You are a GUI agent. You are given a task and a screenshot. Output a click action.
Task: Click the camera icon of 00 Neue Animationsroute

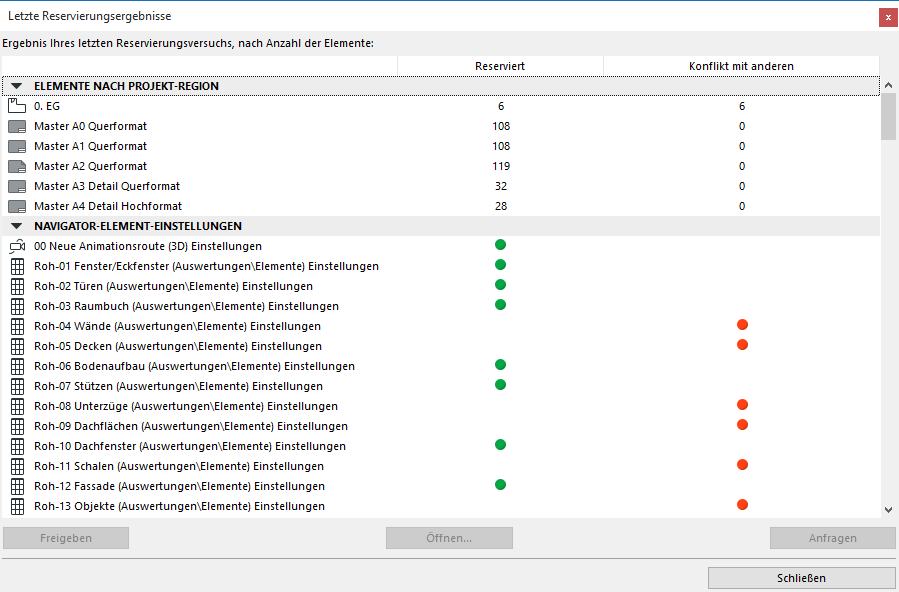pyautogui.click(x=17, y=246)
